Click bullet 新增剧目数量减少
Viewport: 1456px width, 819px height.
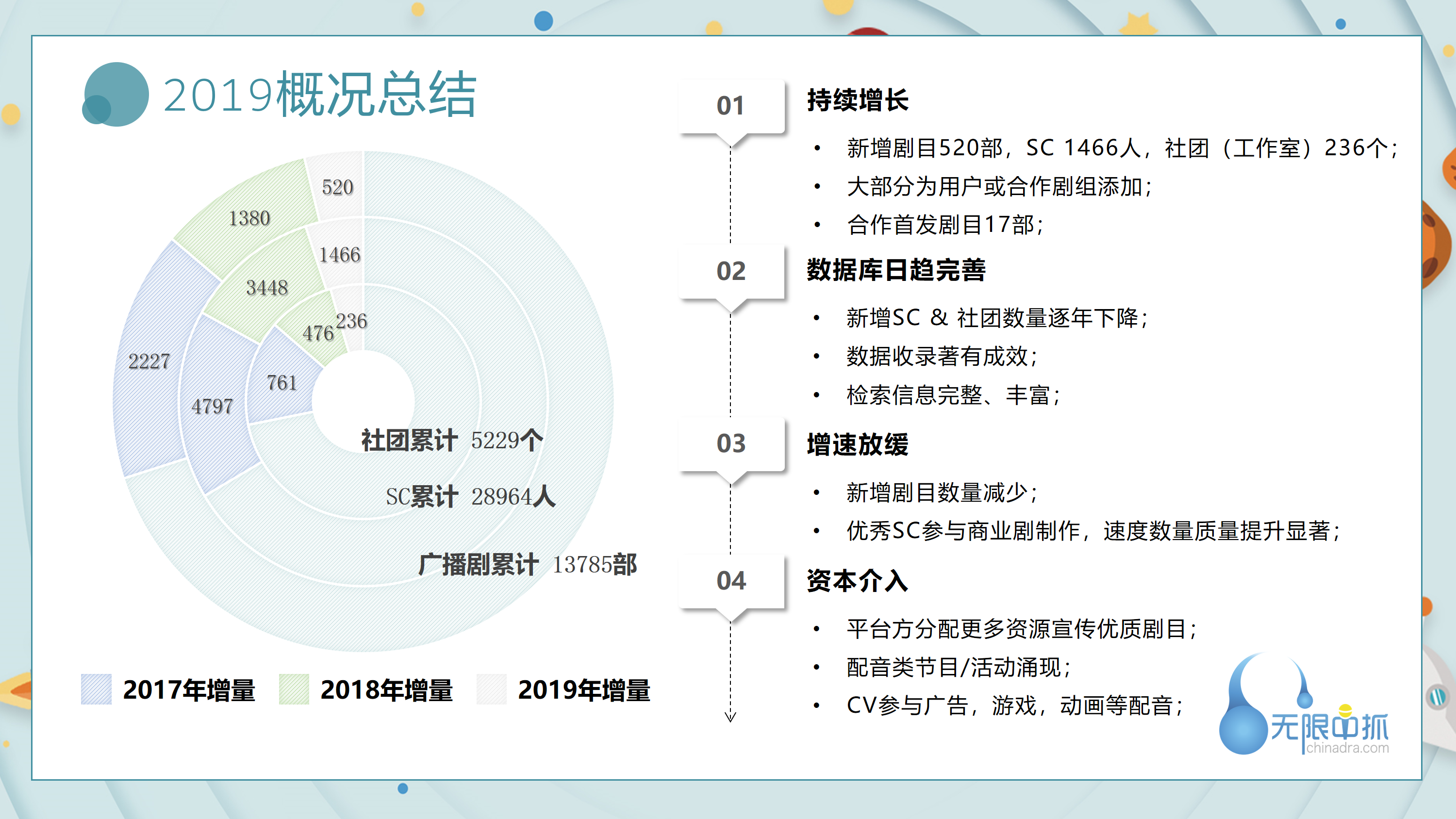[942, 492]
